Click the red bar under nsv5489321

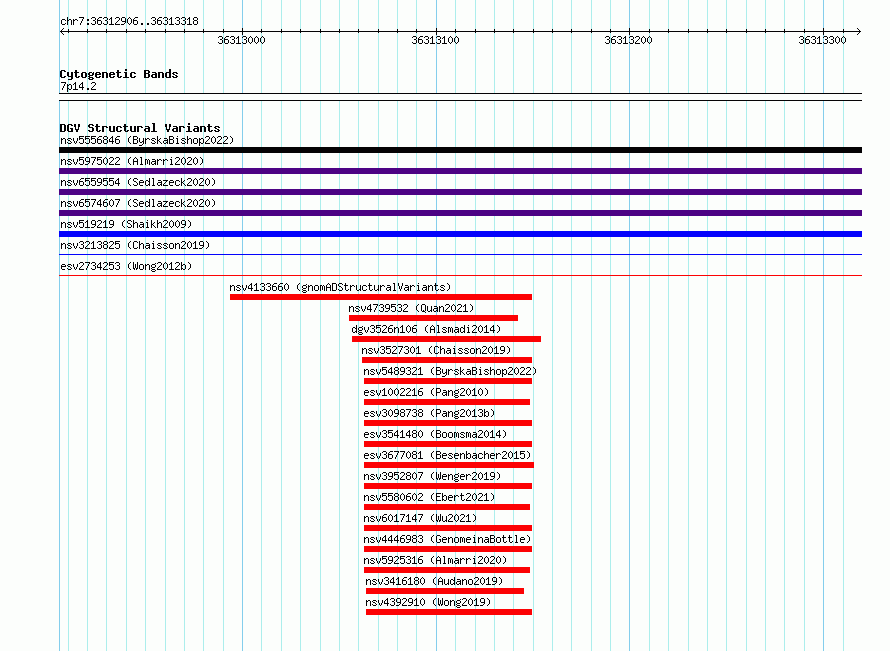[x=448, y=381]
